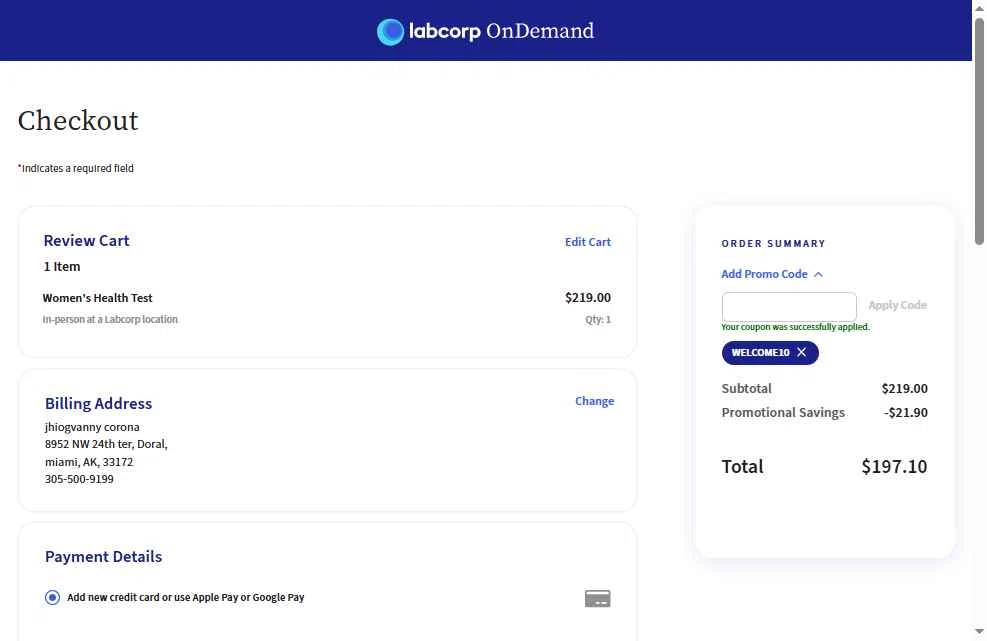
Task: Click the page's vertical scrollbar thumb
Action: [979, 131]
